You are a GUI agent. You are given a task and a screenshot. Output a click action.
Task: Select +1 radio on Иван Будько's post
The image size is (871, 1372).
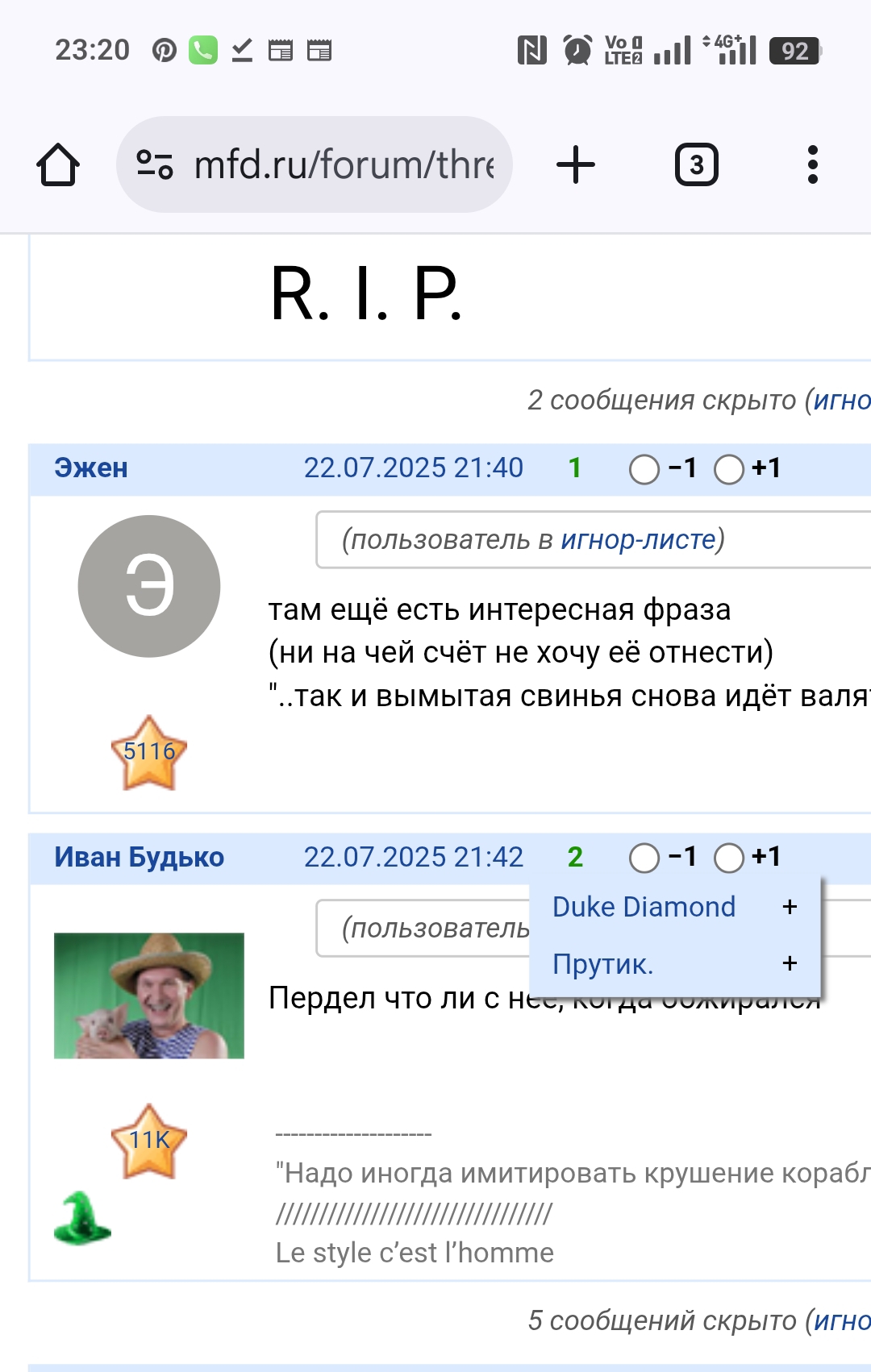coord(729,858)
